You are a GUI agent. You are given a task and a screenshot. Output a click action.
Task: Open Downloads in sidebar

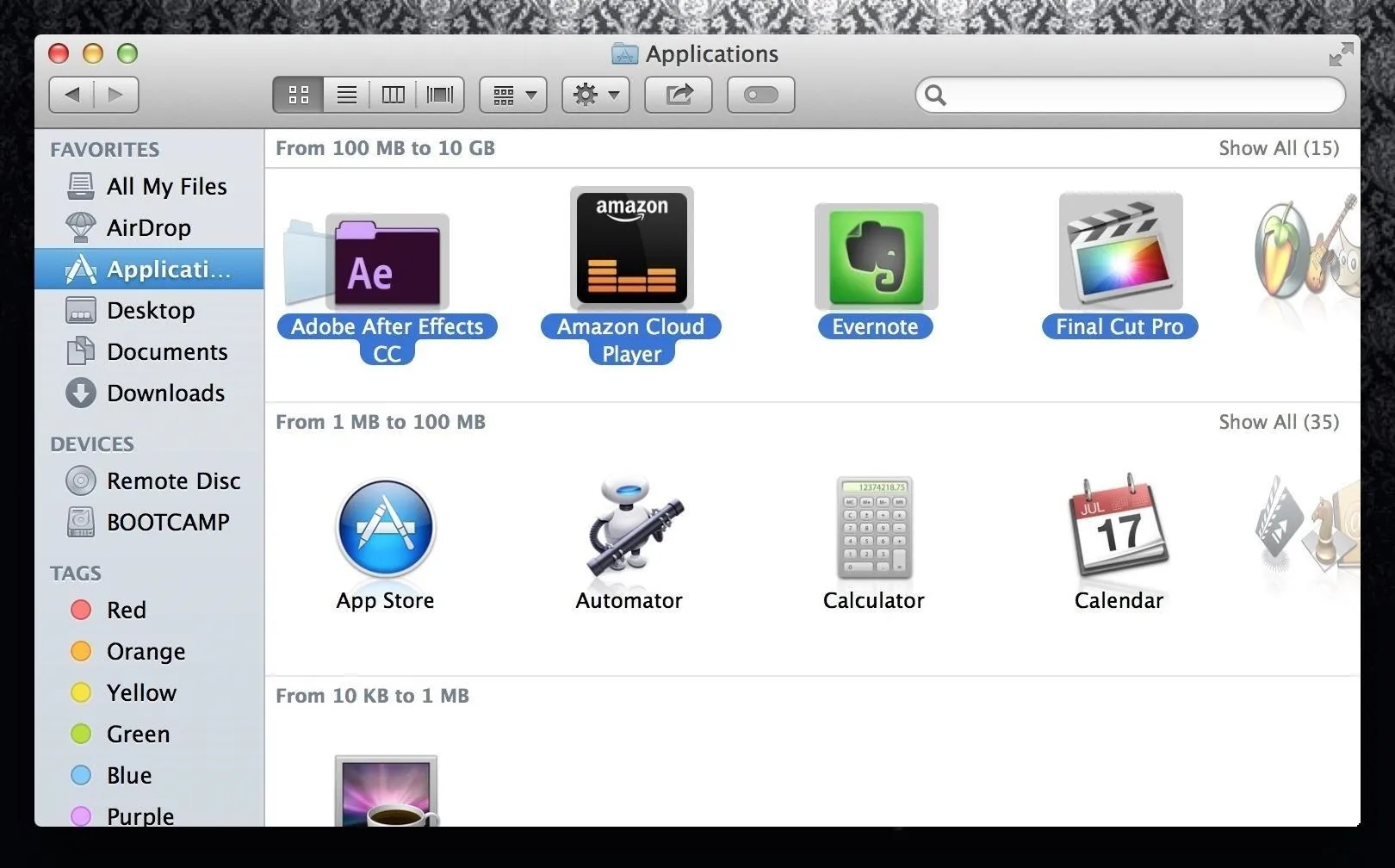(x=149, y=393)
